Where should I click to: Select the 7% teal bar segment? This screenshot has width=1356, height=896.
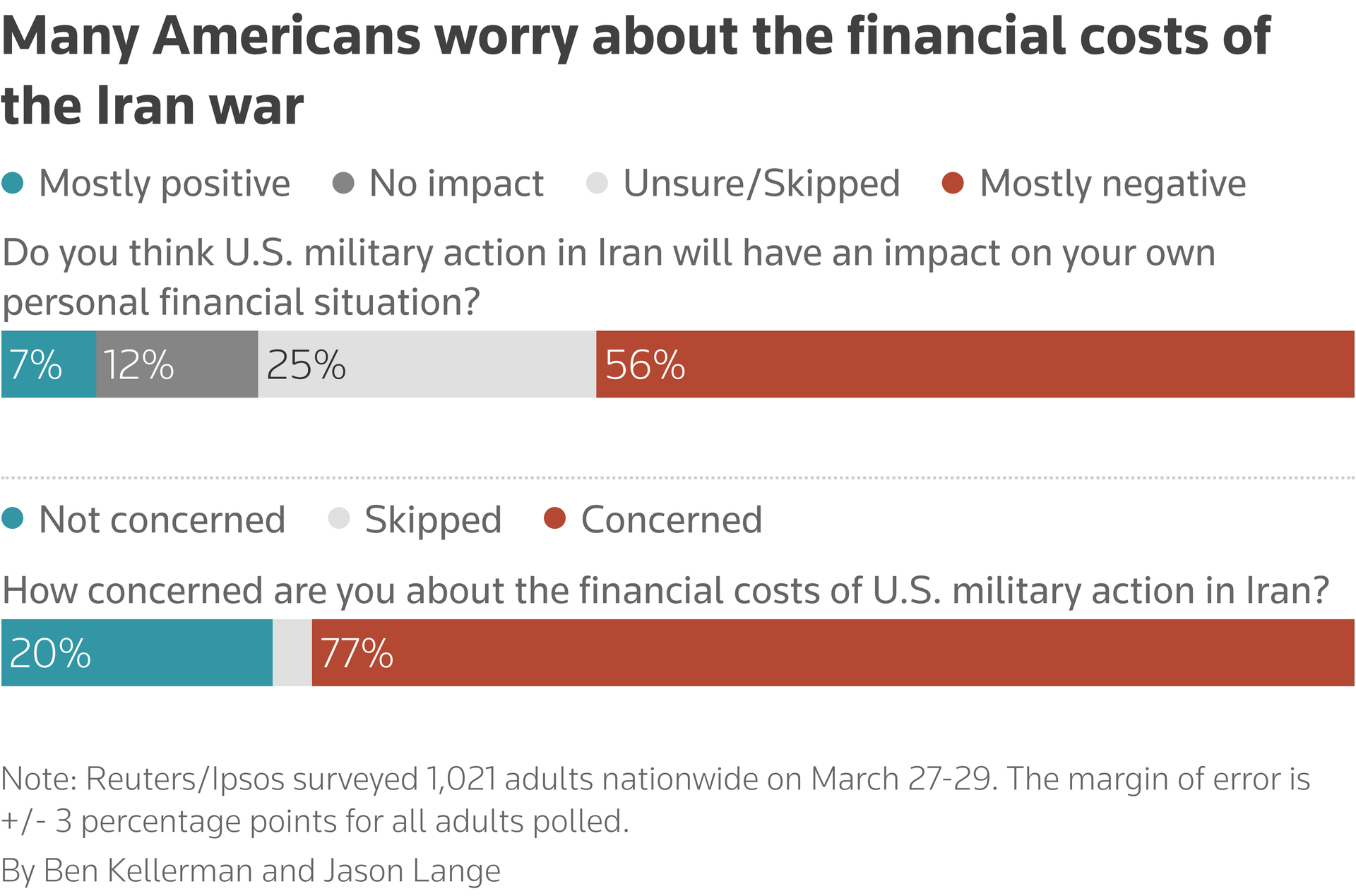(x=48, y=364)
